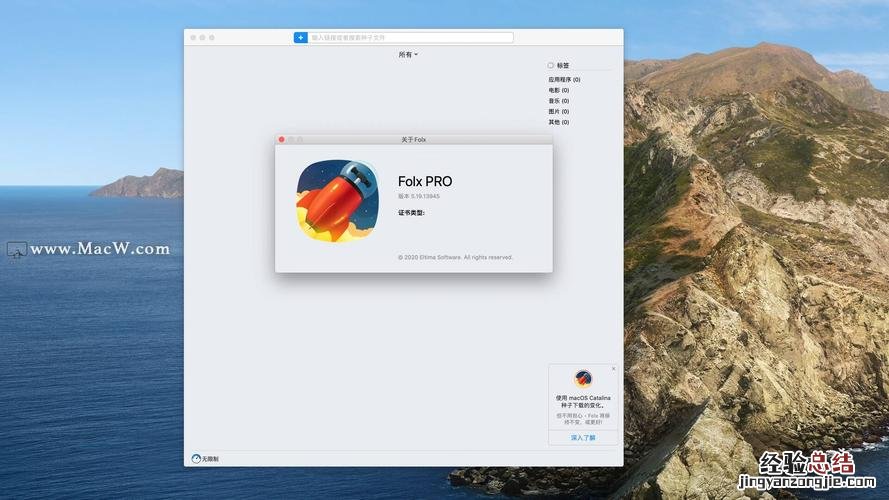Select the 图片 (0) tag
Image resolution: width=889 pixels, height=500 pixels.
pyautogui.click(x=558, y=111)
